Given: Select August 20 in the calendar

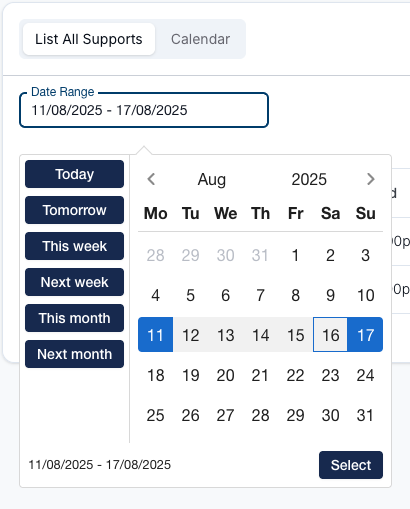Looking at the screenshot, I should pyautogui.click(x=225, y=375).
